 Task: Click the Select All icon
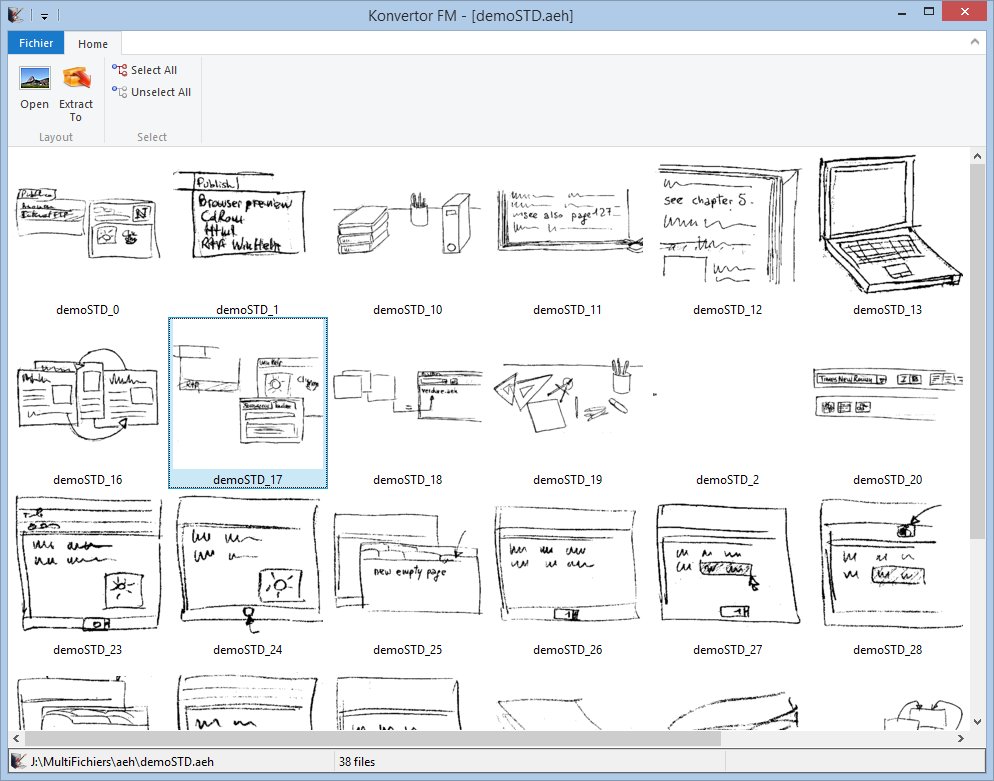[x=120, y=70]
